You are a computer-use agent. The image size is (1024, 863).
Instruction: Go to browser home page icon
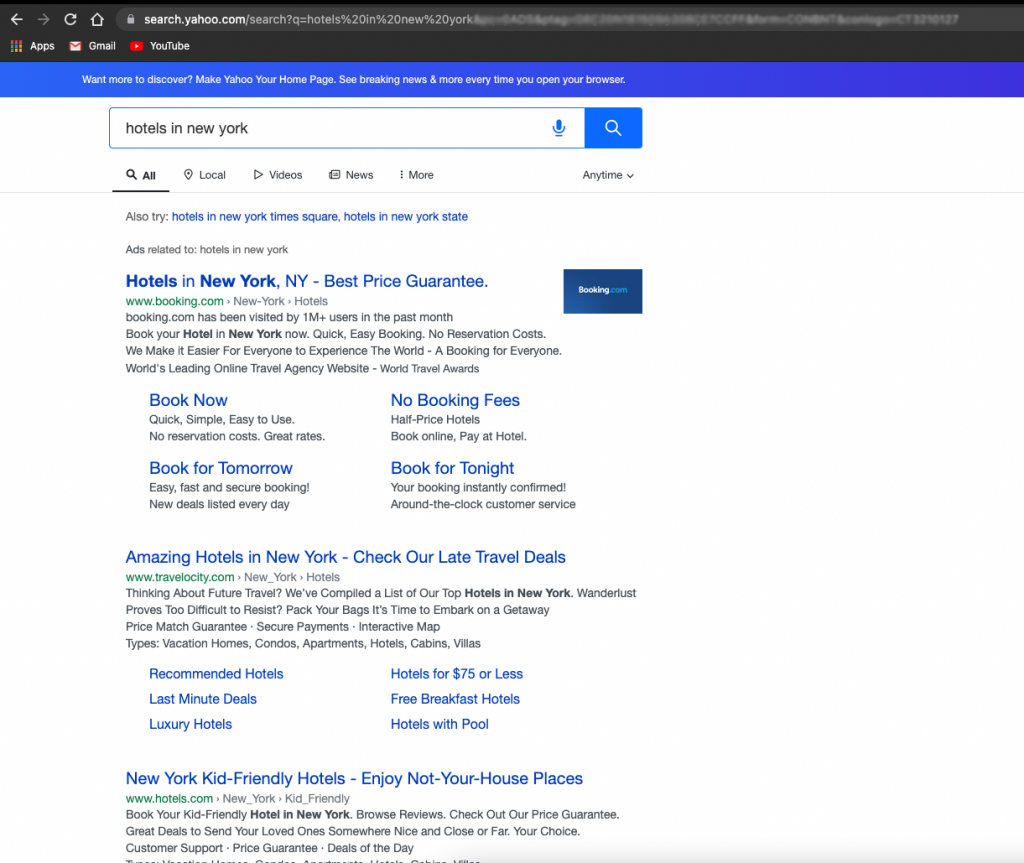coord(97,19)
